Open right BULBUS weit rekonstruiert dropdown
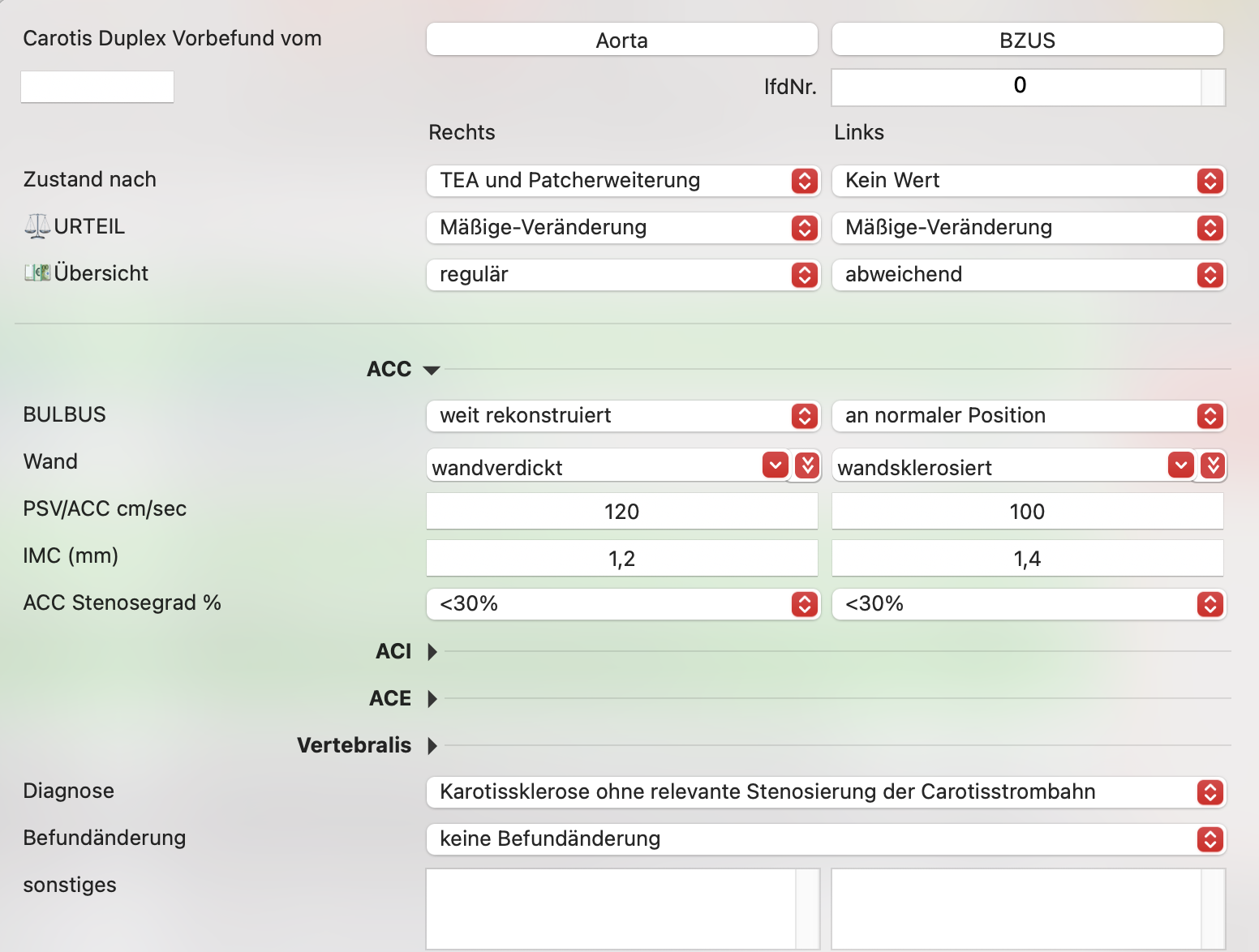 coord(623,416)
